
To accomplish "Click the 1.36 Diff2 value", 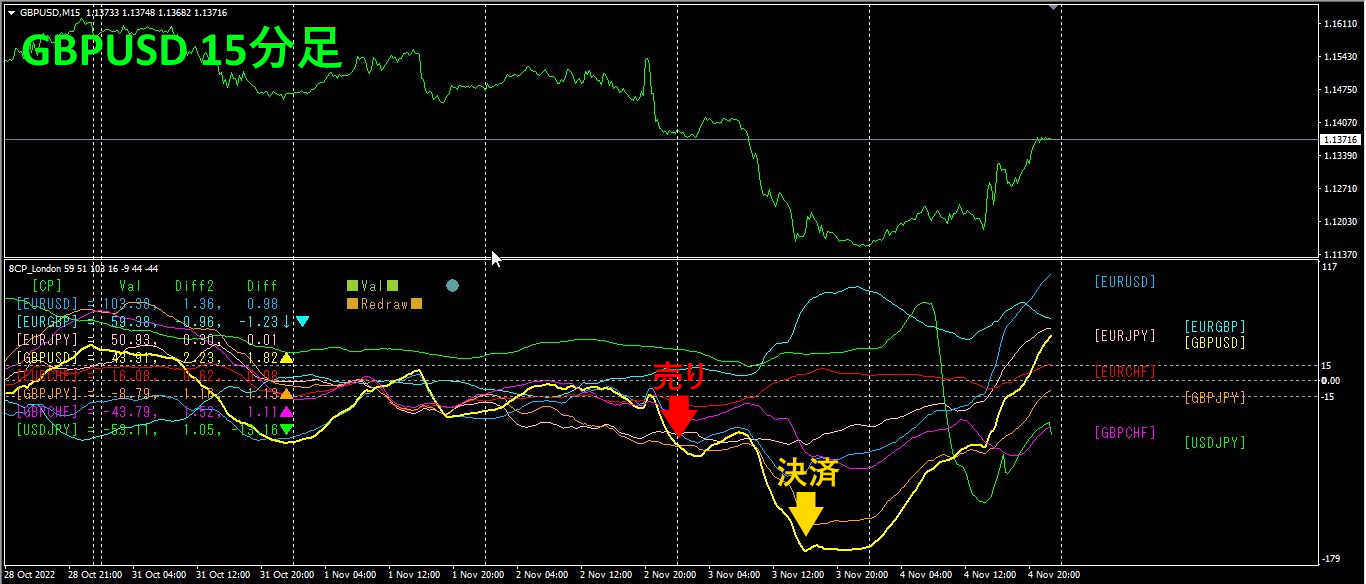I will click(200, 304).
